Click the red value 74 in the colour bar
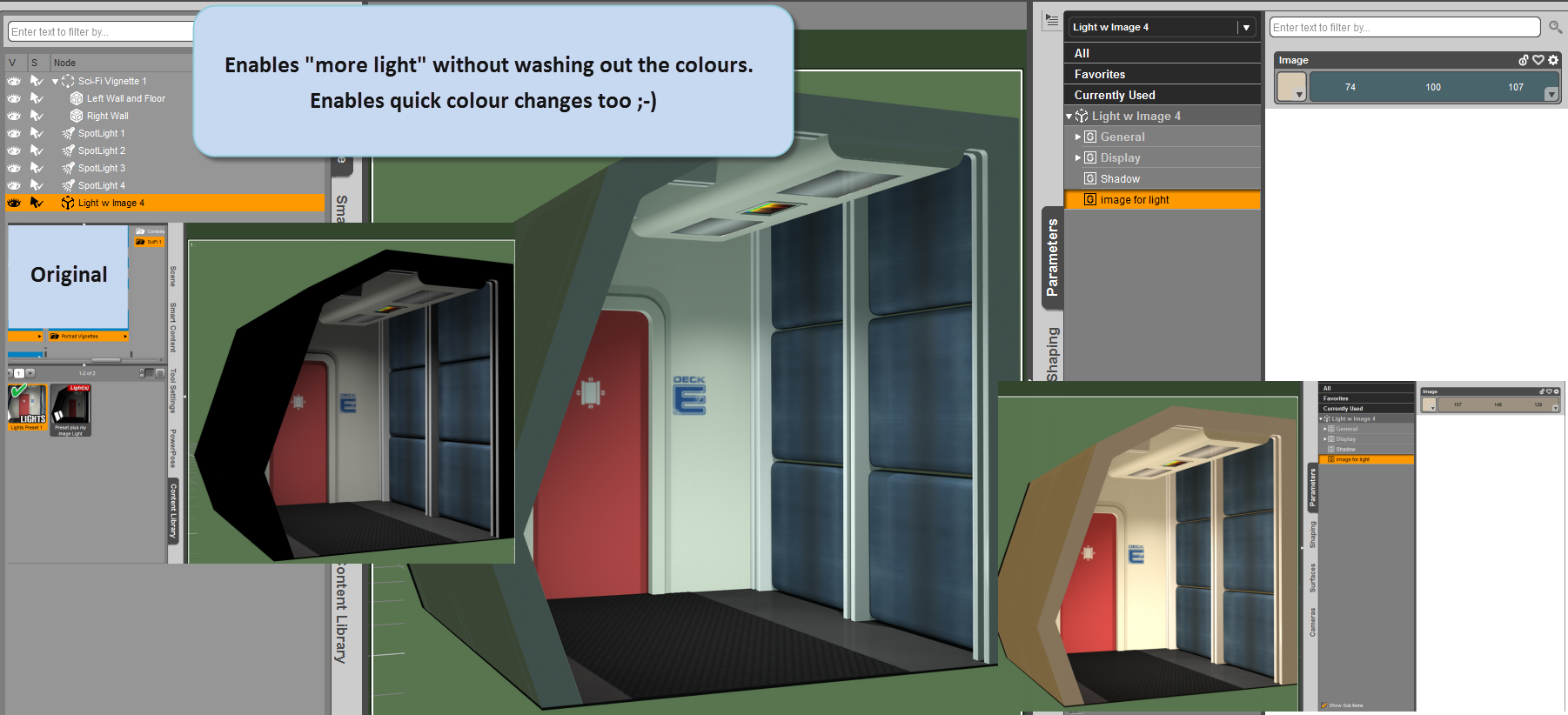 [x=1350, y=87]
